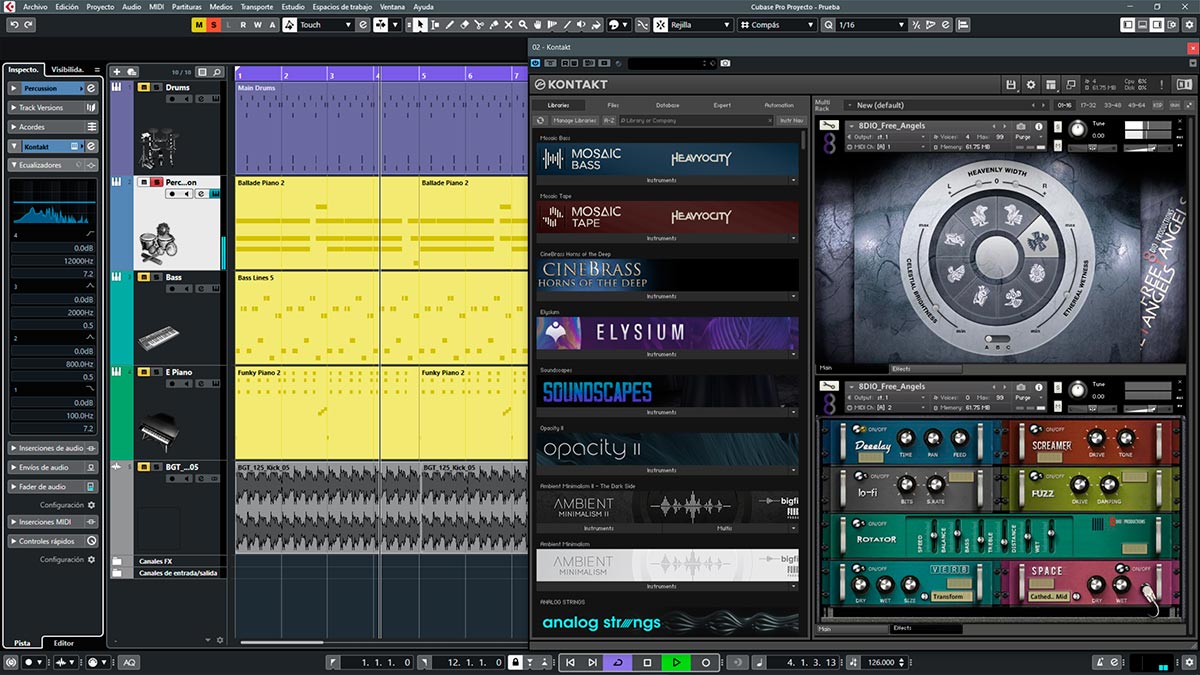Select the Draw pencil tool

click(x=450, y=25)
